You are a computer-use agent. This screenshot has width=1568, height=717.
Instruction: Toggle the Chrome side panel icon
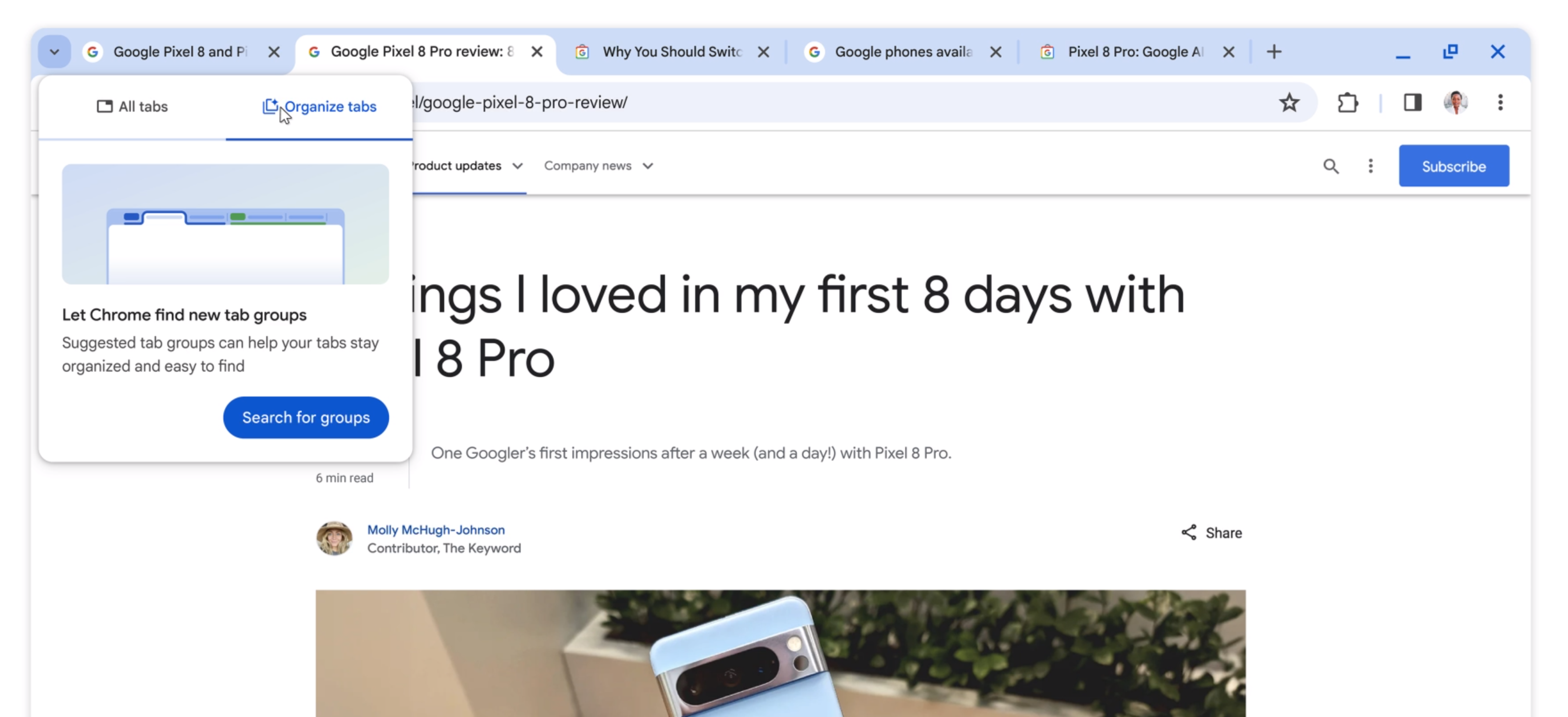coord(1412,103)
